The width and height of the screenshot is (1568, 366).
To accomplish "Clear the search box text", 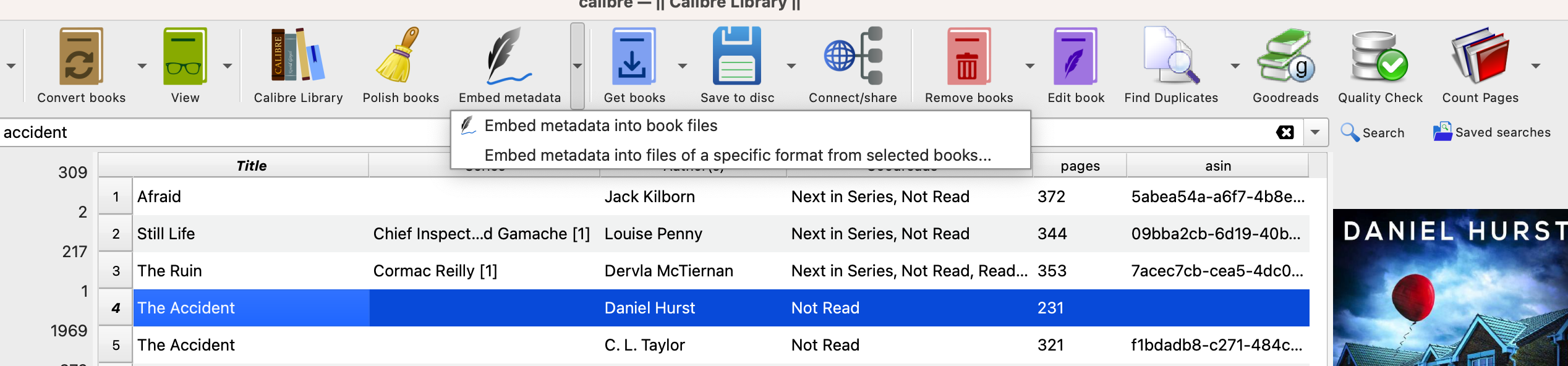I will point(1285,132).
